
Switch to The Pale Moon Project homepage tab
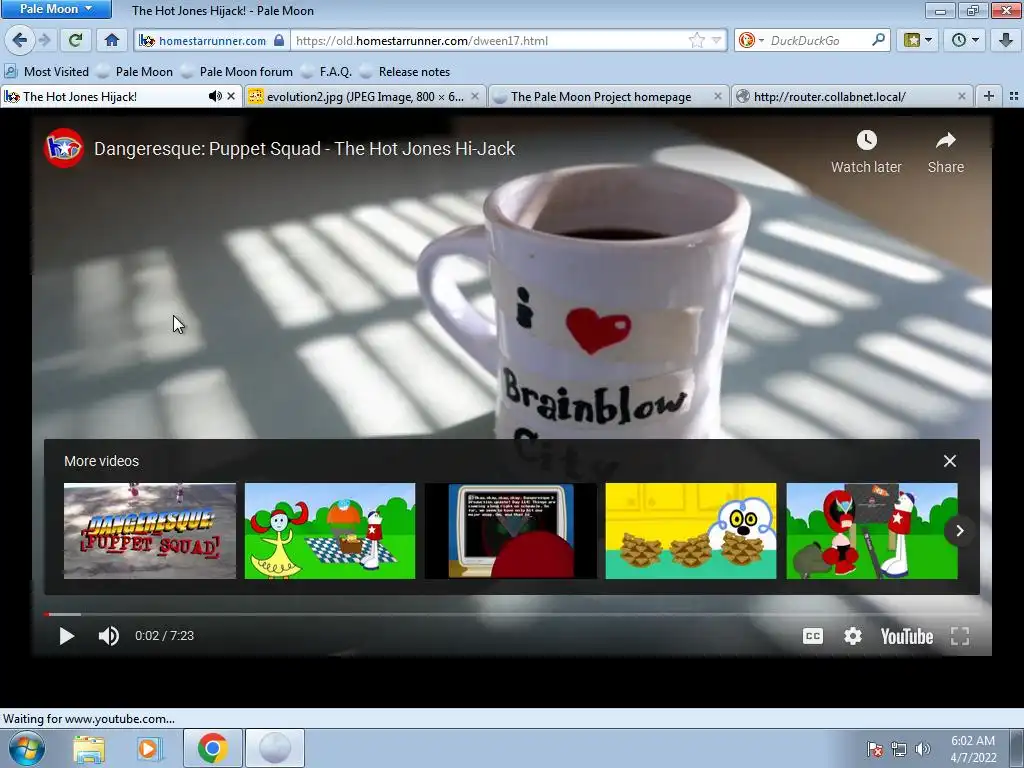(x=601, y=97)
